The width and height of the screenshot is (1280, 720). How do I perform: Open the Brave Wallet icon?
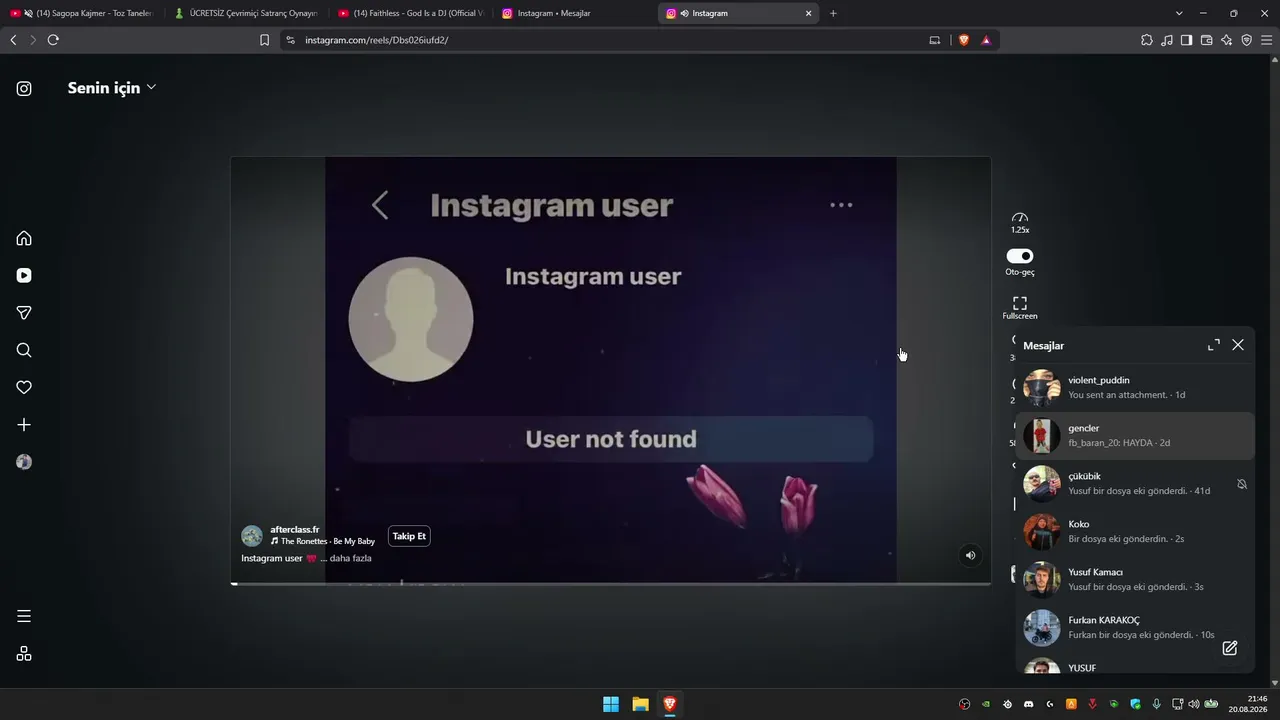click(1206, 40)
